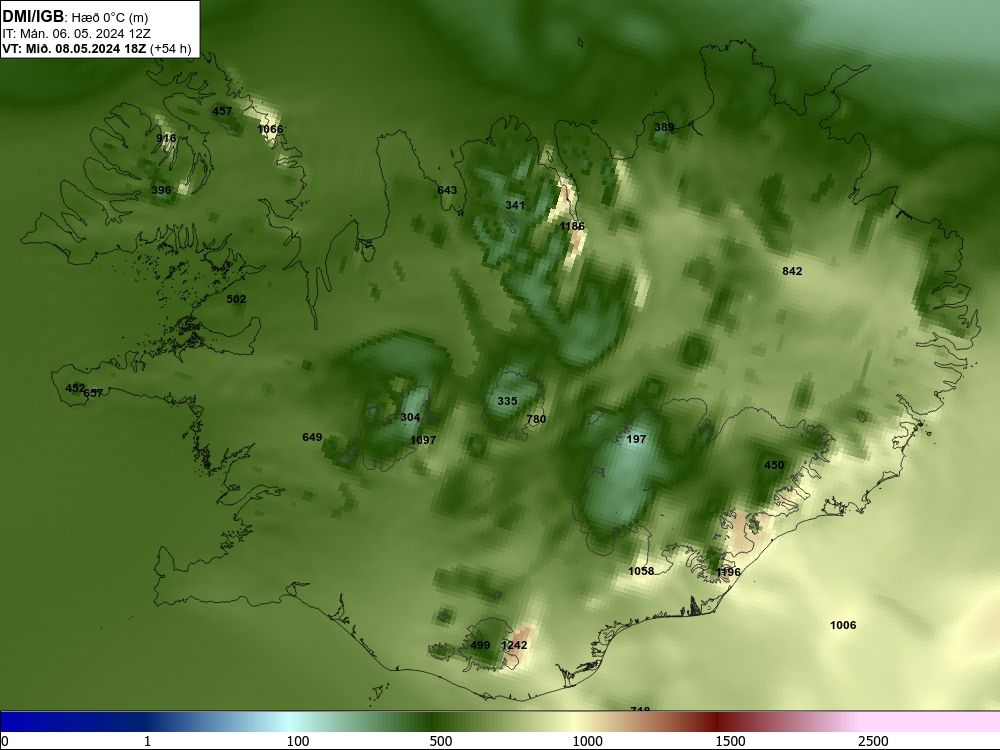Click the 1186 value on the map
The image size is (1000, 750).
tap(572, 226)
